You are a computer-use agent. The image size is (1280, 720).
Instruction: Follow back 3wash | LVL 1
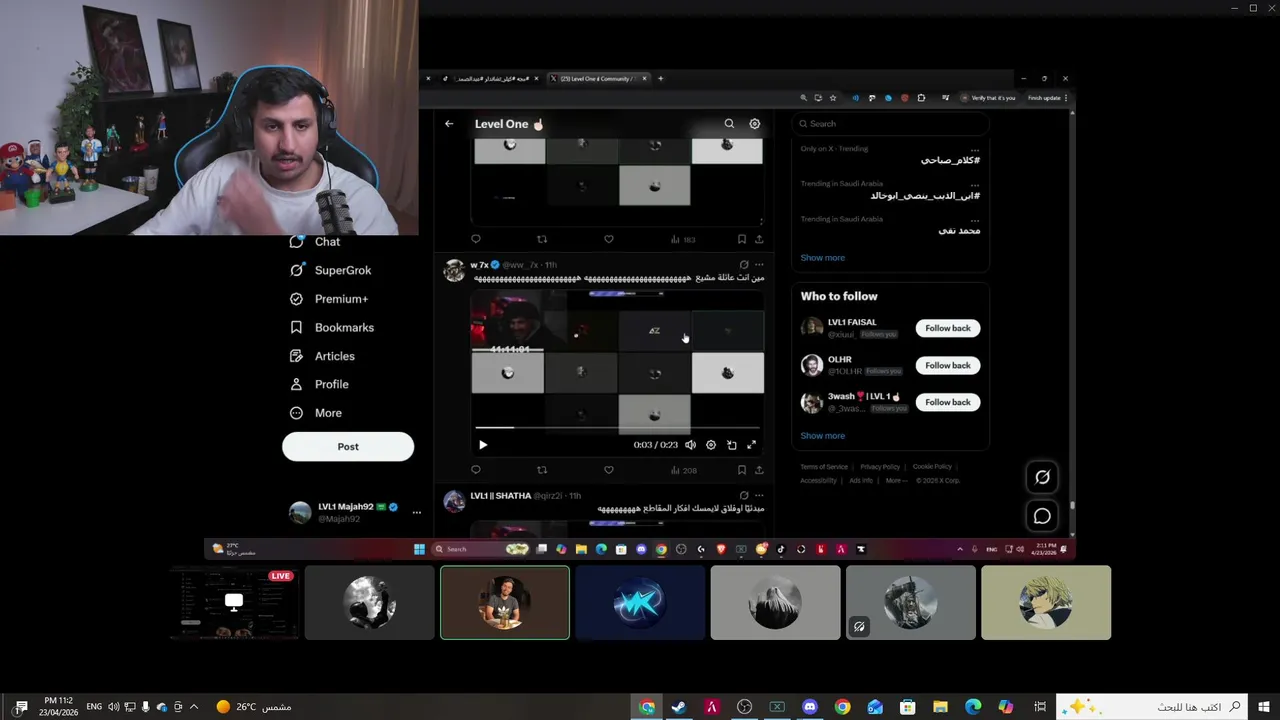tap(948, 402)
